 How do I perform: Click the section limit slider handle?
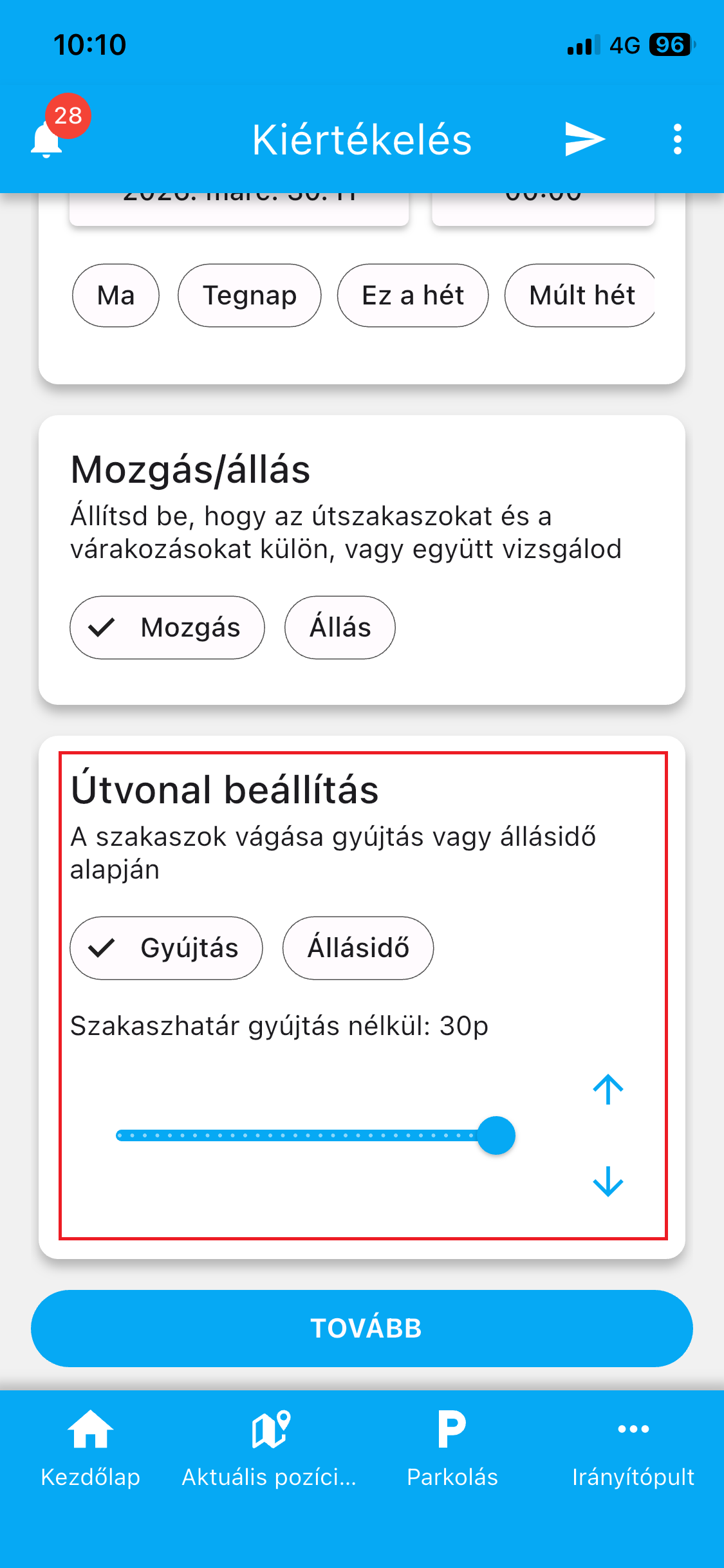click(x=496, y=1135)
